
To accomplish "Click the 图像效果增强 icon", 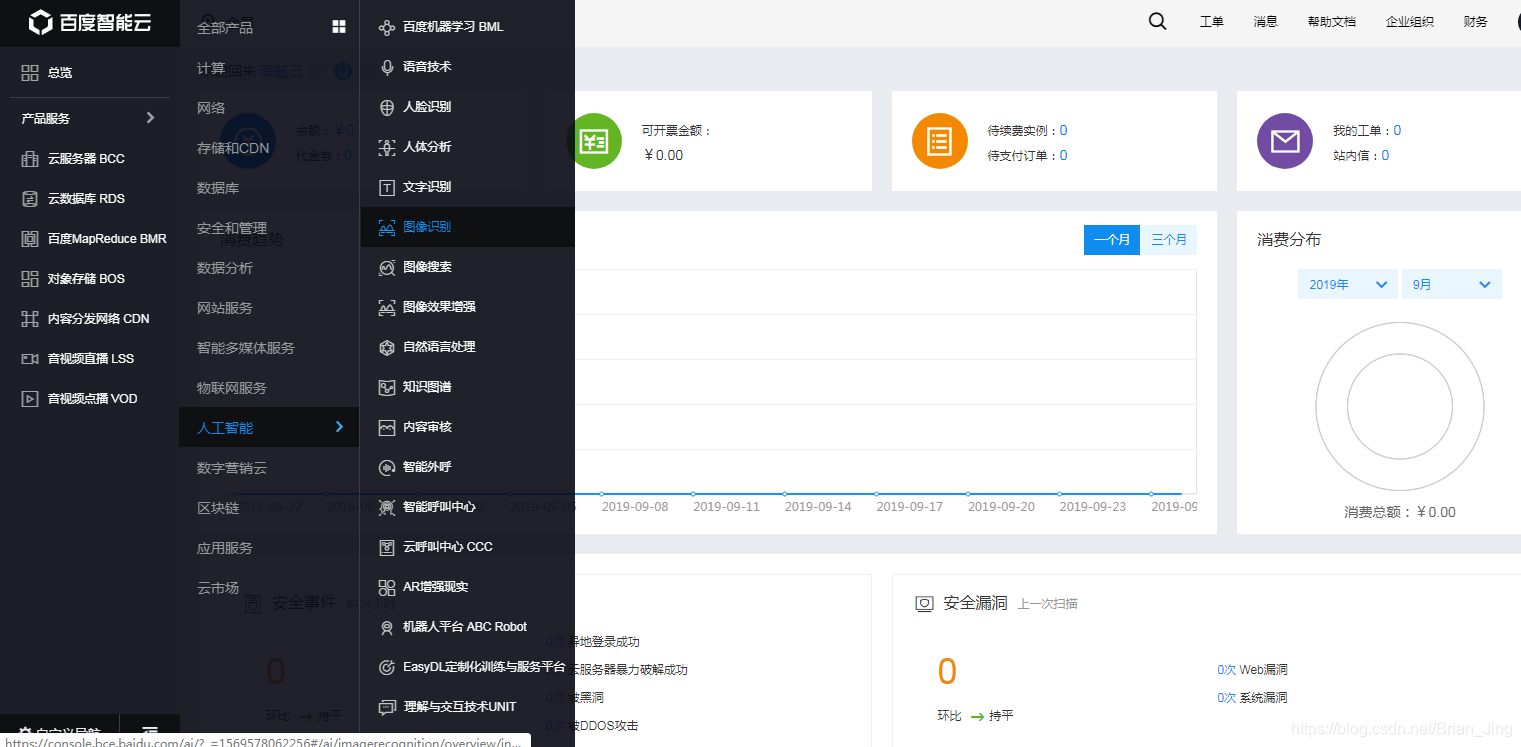I will [x=387, y=307].
